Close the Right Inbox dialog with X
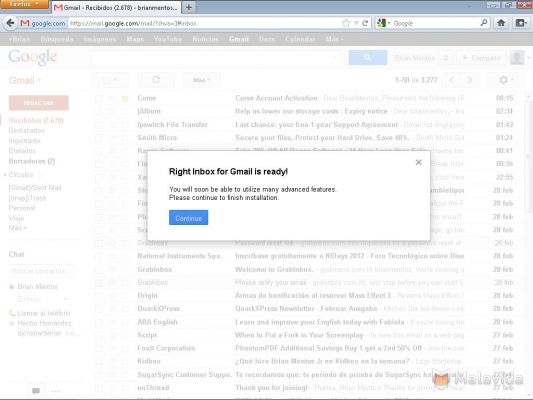This screenshot has height=400, width=533. tap(419, 162)
